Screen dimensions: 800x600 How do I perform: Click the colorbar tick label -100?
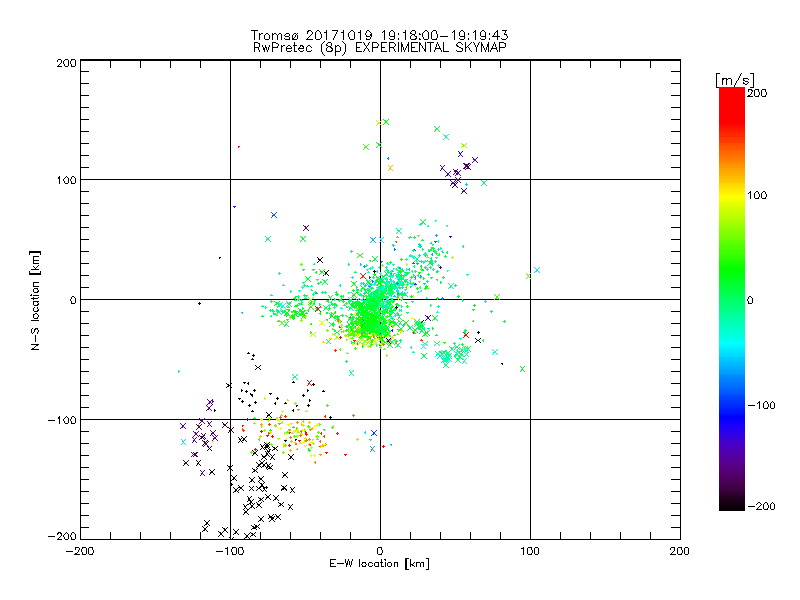click(760, 405)
